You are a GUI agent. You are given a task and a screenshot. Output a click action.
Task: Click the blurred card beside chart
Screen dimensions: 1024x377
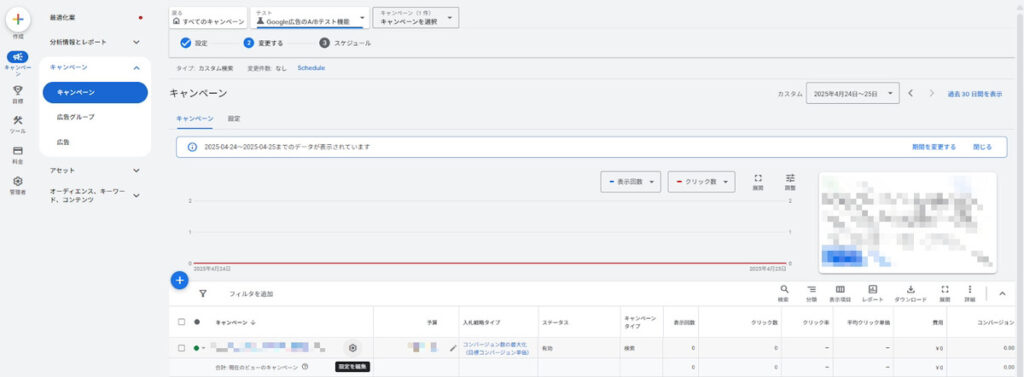908,223
